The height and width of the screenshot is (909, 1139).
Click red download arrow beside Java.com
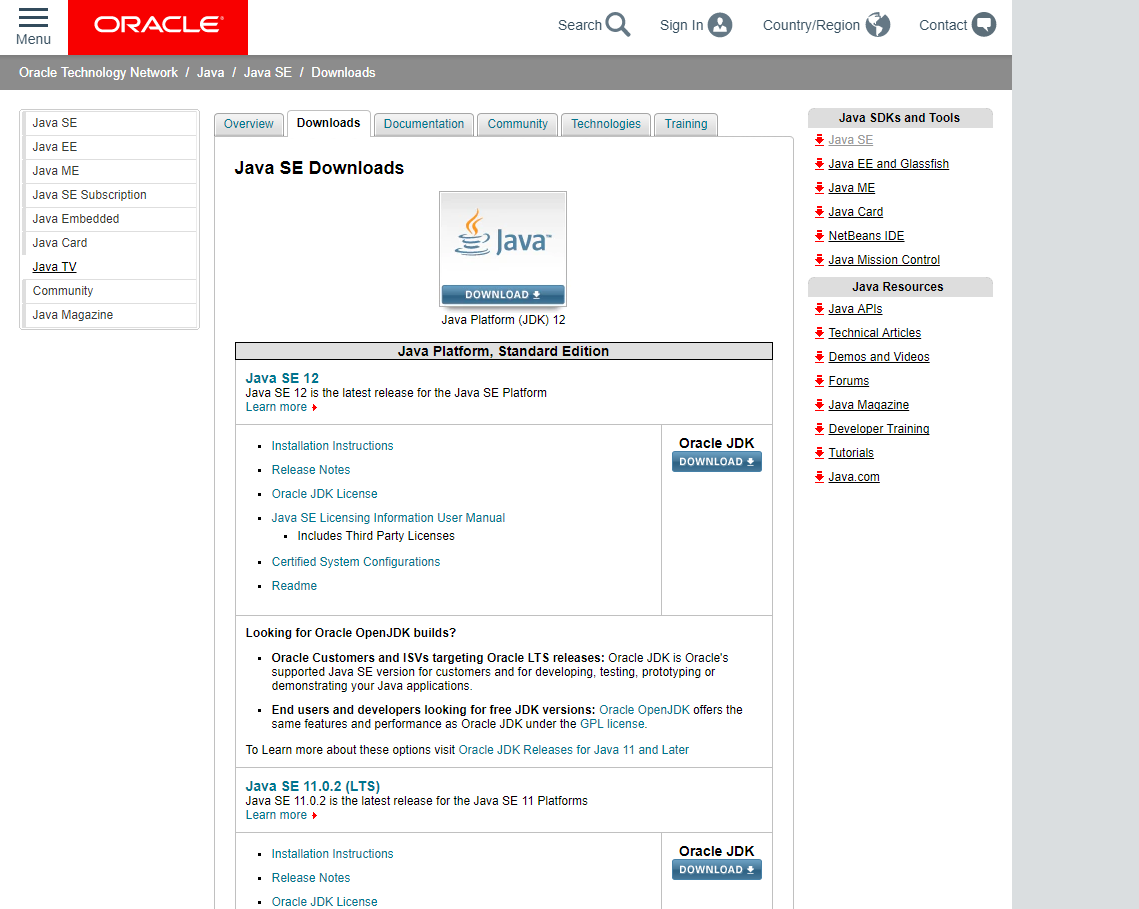[x=819, y=477]
